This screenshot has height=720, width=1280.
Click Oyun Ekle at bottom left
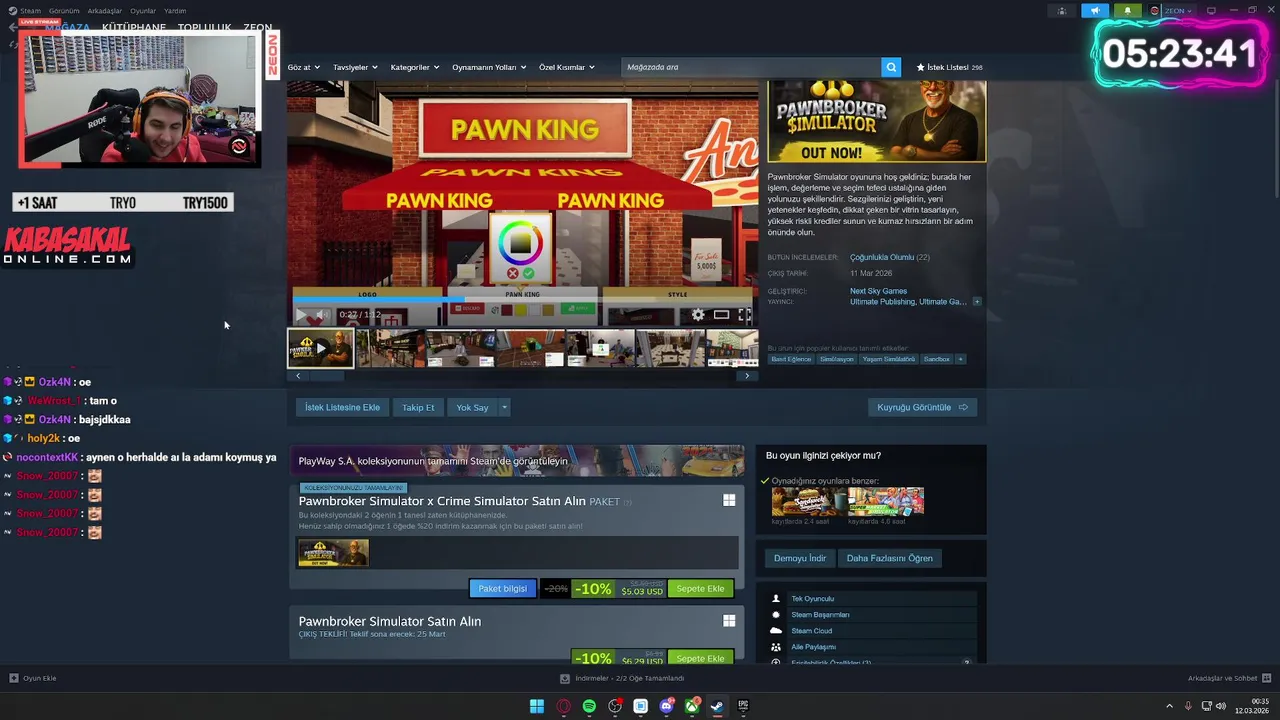click(33, 678)
